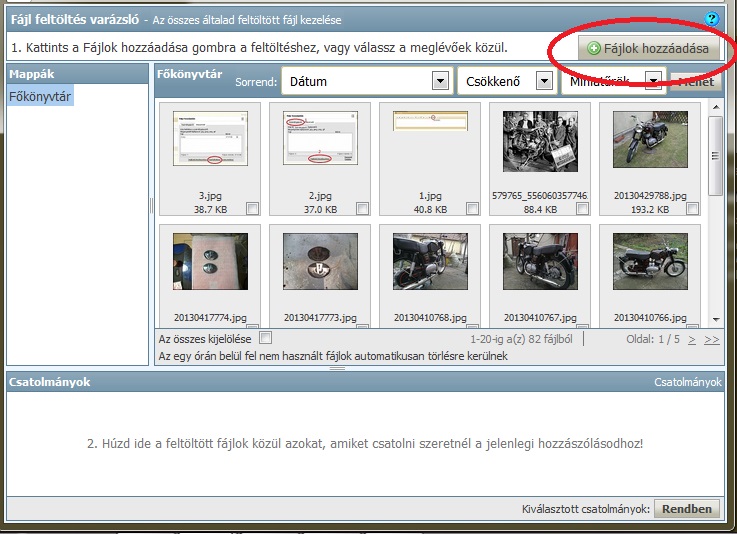Expand the Miniatűrök view dropdown
The height and width of the screenshot is (534, 737).
(654, 81)
